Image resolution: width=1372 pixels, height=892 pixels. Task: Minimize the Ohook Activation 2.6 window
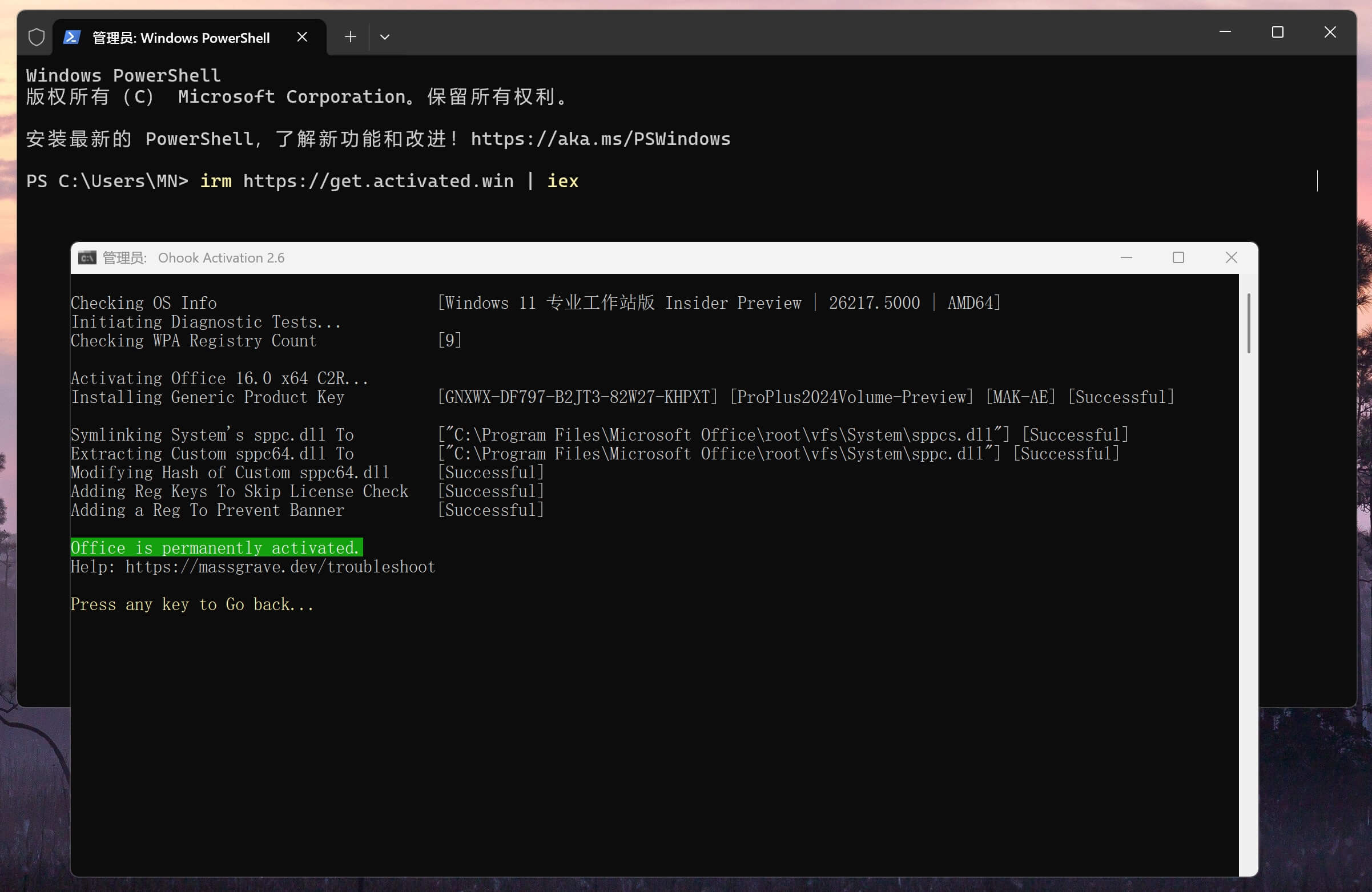pos(1126,257)
